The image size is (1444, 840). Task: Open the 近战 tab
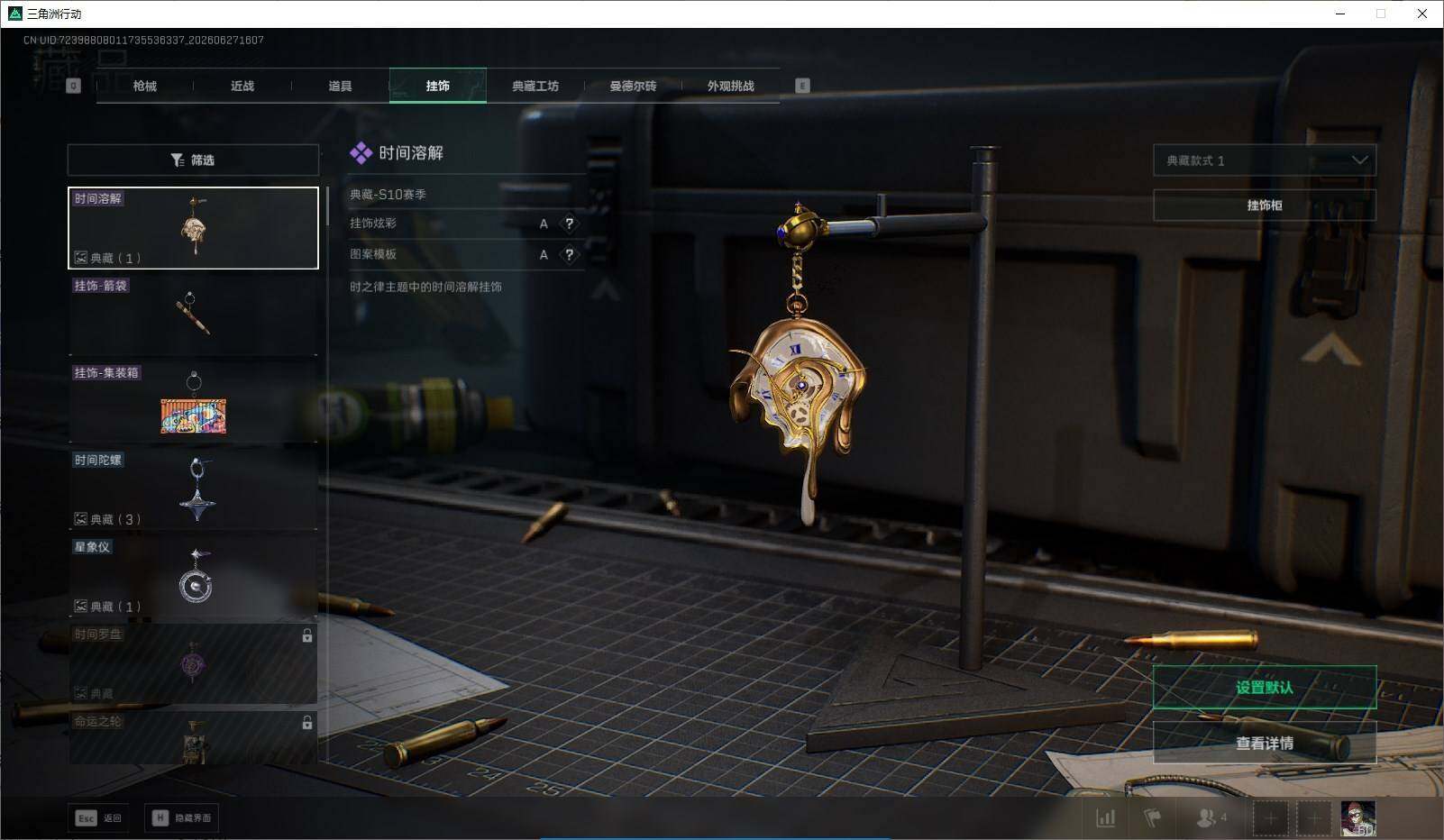click(242, 86)
